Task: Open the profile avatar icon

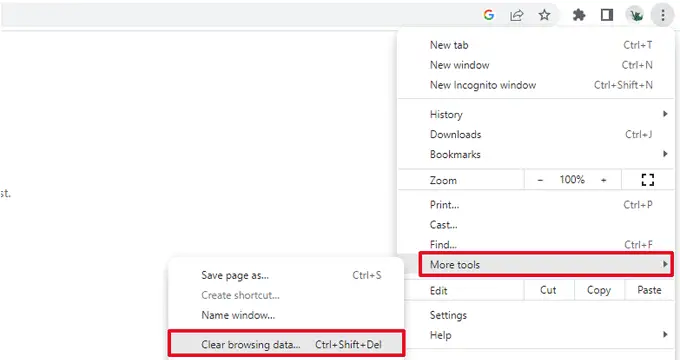Action: pos(635,15)
